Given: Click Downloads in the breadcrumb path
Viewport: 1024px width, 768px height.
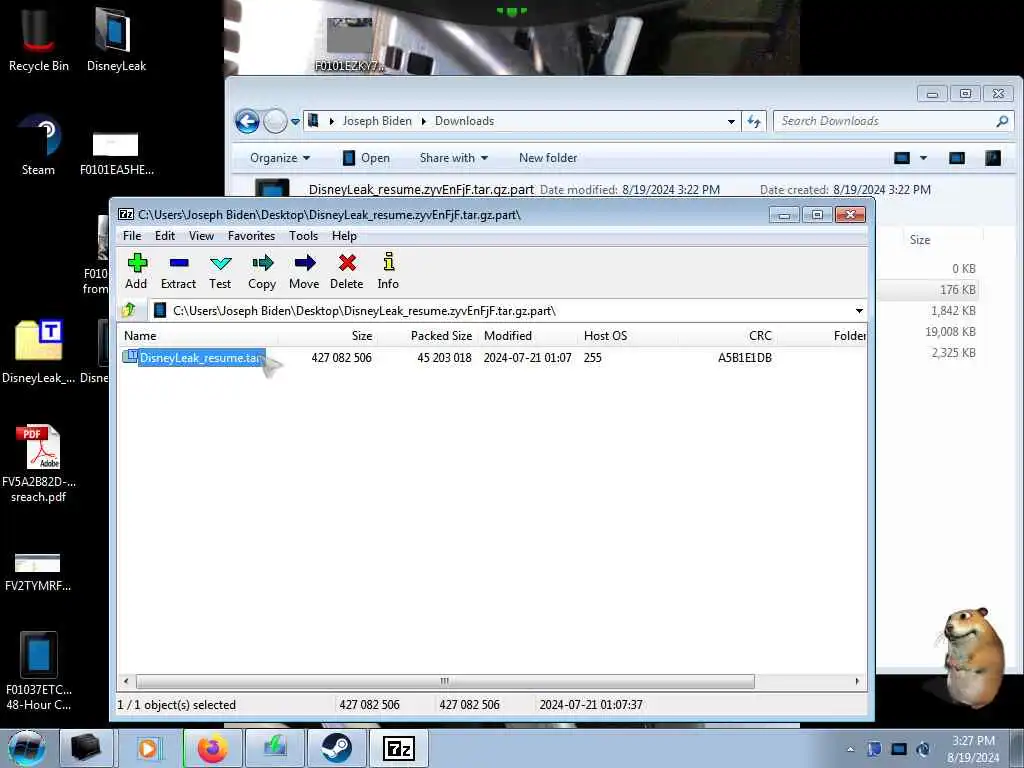Looking at the screenshot, I should click(x=464, y=121).
